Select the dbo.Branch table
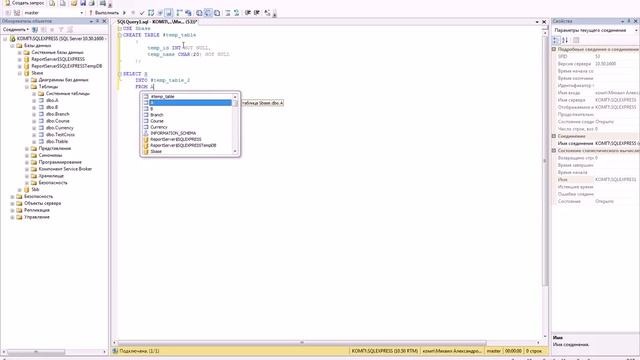This screenshot has width=640, height=360. [x=58, y=114]
